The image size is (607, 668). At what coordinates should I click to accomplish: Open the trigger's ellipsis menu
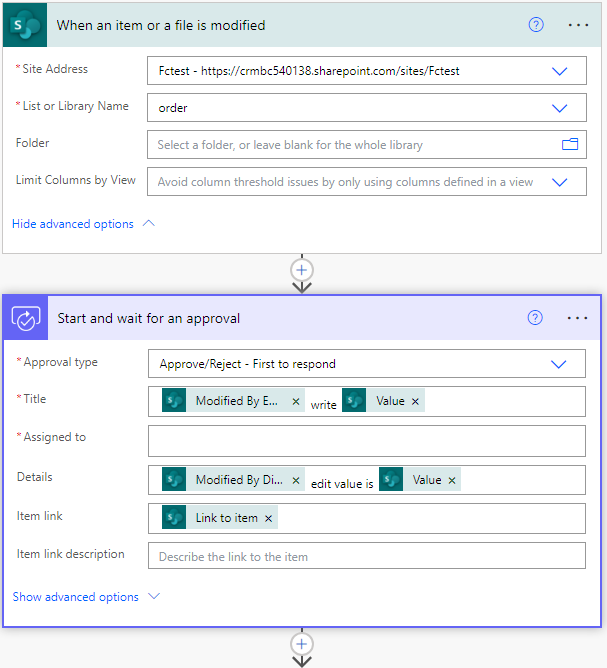578,25
